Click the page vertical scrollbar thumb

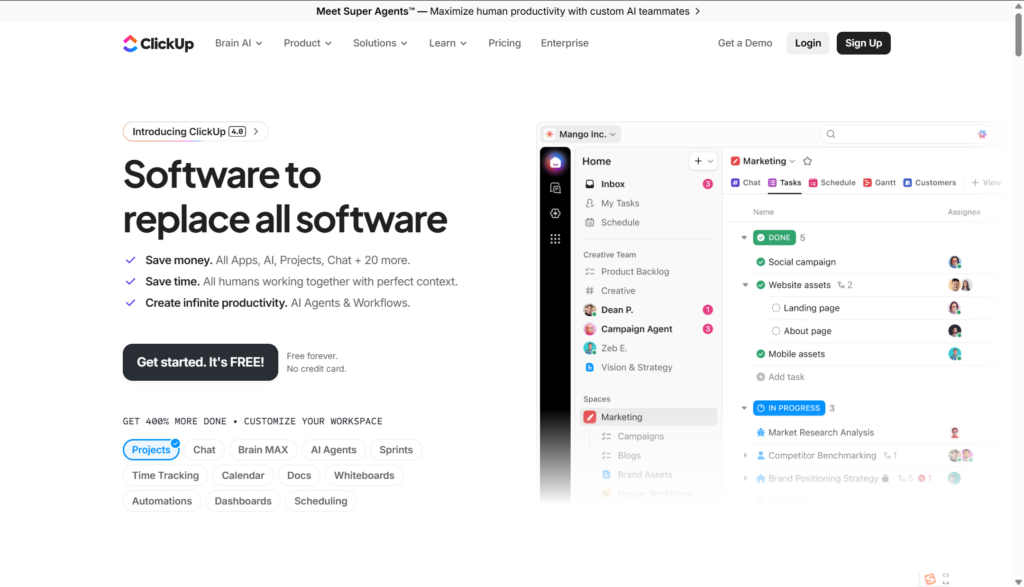(x=1018, y=33)
